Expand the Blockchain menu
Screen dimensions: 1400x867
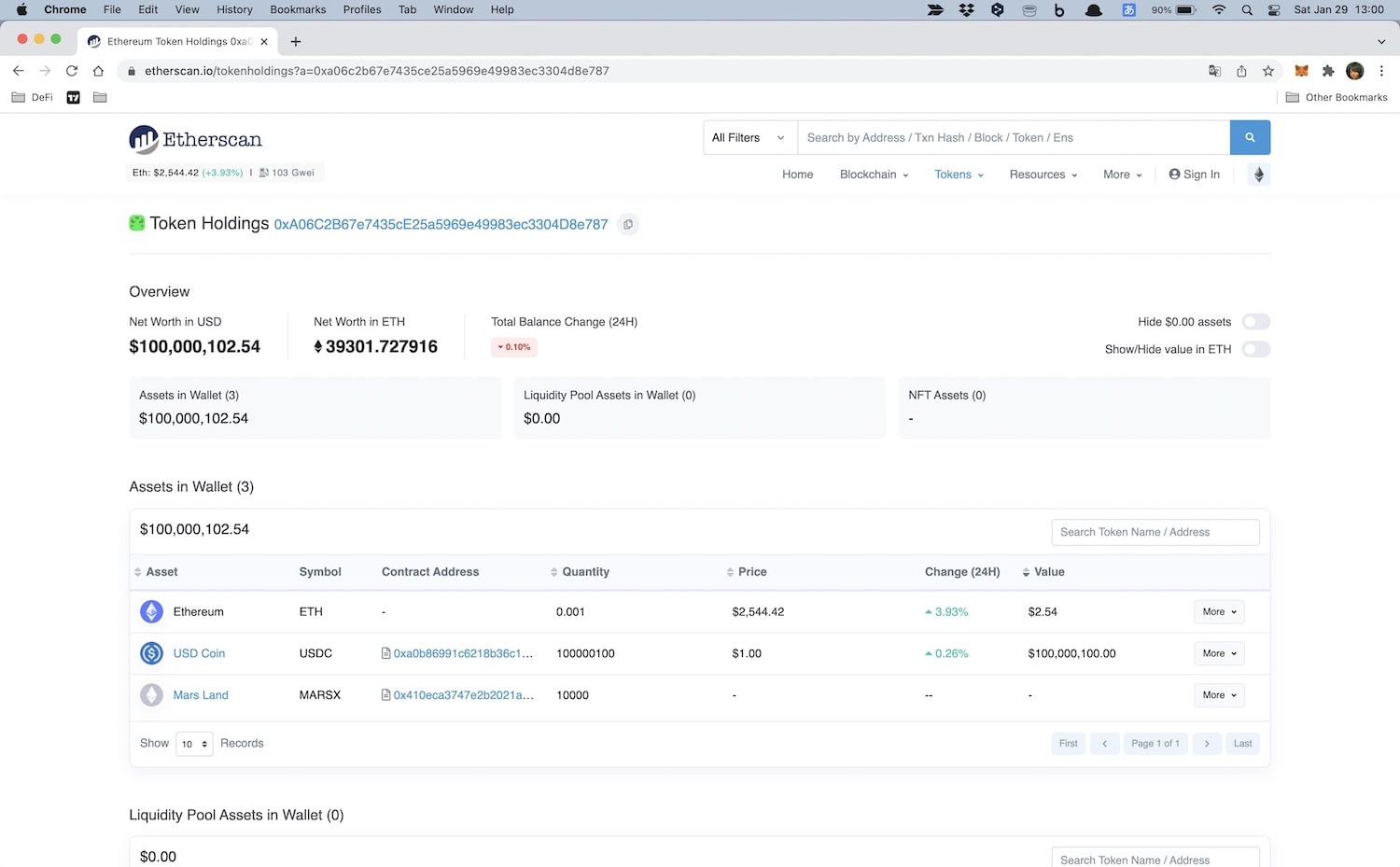coord(874,175)
